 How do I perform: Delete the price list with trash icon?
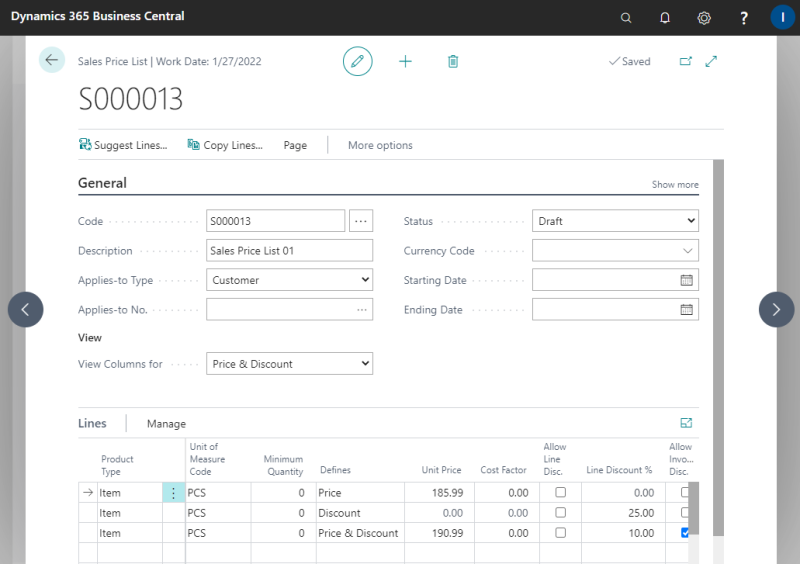[453, 62]
